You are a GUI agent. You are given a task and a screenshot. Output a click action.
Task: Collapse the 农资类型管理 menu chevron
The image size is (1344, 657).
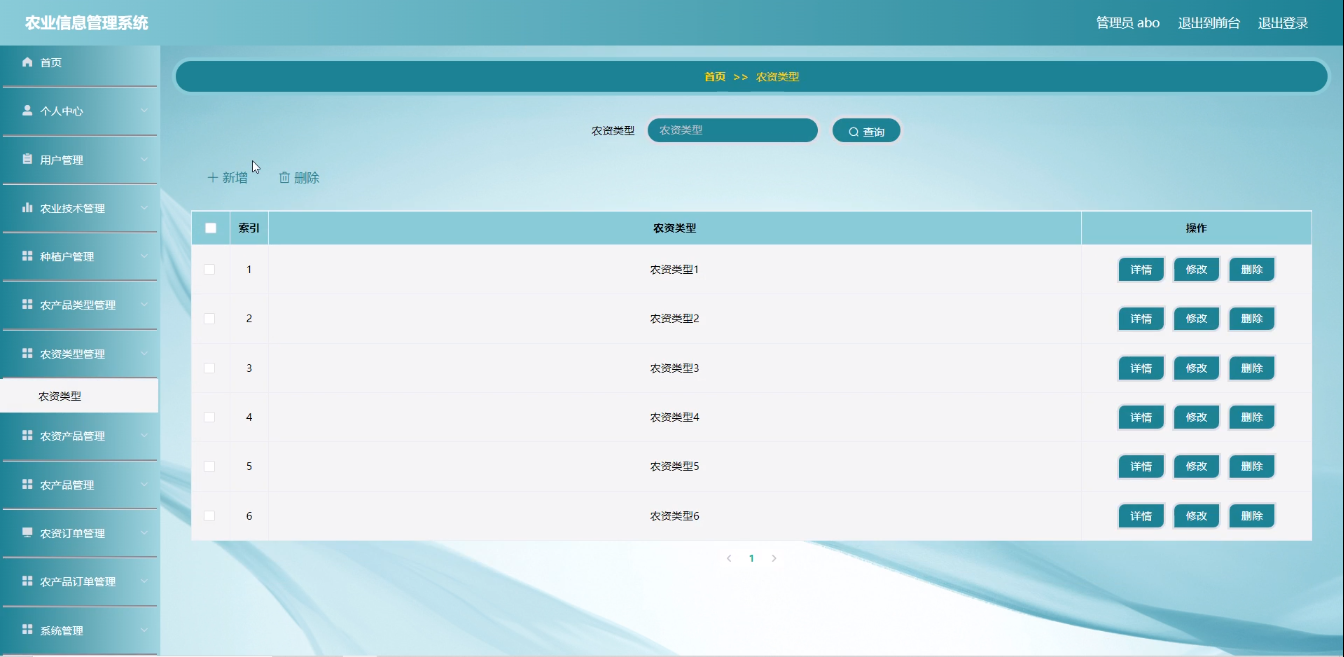click(144, 354)
